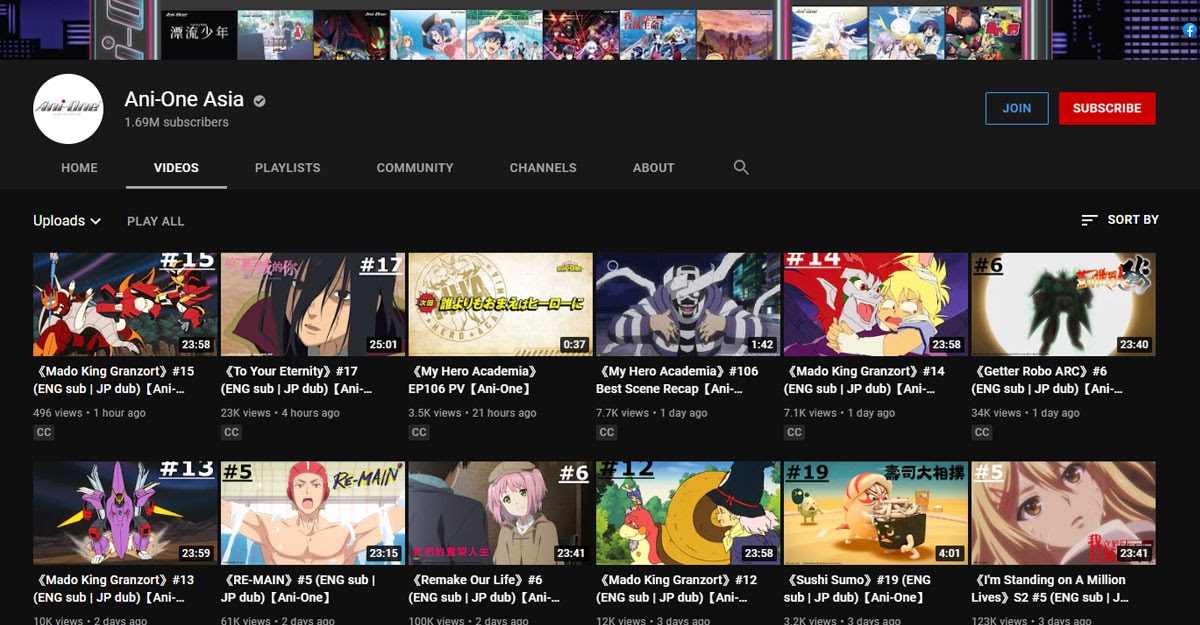Click title 《Mado King Granzort》#14
Viewport: 1200px width, 625px height.
point(865,380)
